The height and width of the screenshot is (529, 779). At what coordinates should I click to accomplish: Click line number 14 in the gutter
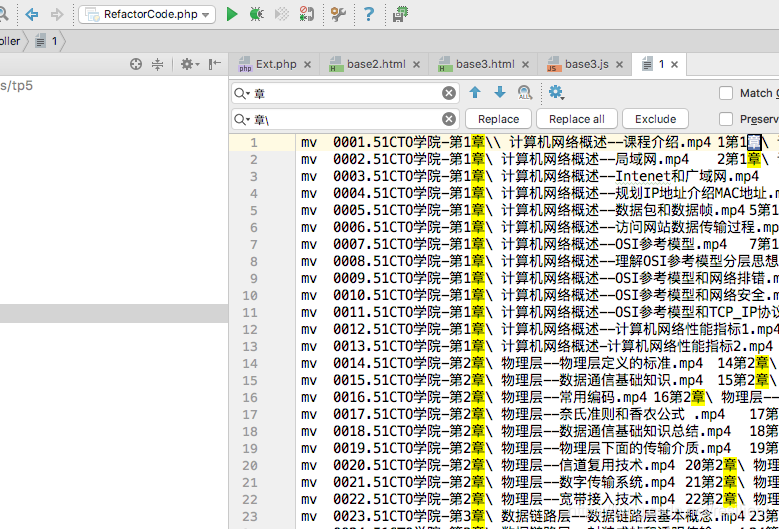coord(250,364)
